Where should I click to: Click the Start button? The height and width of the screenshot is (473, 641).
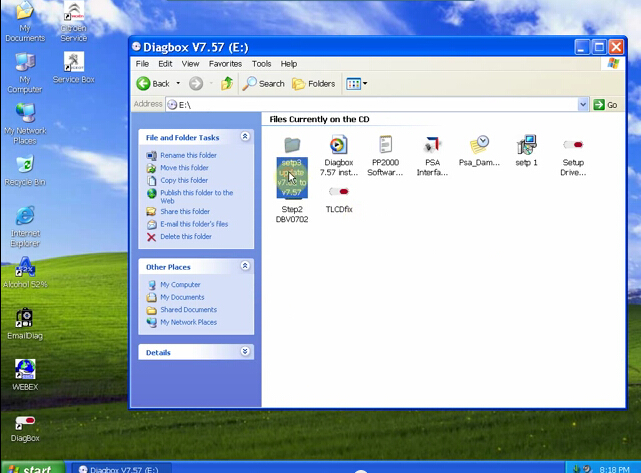33,467
